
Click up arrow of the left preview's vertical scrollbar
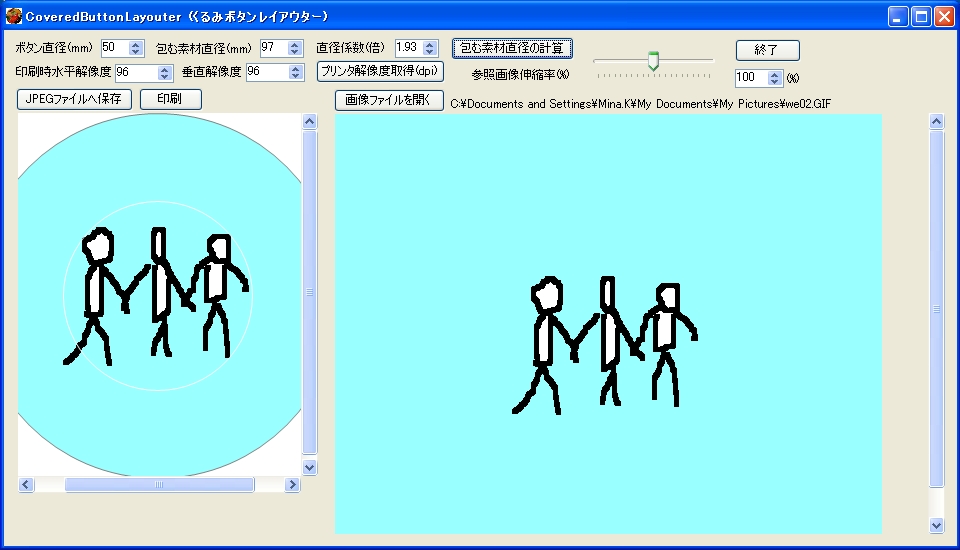click(x=309, y=121)
